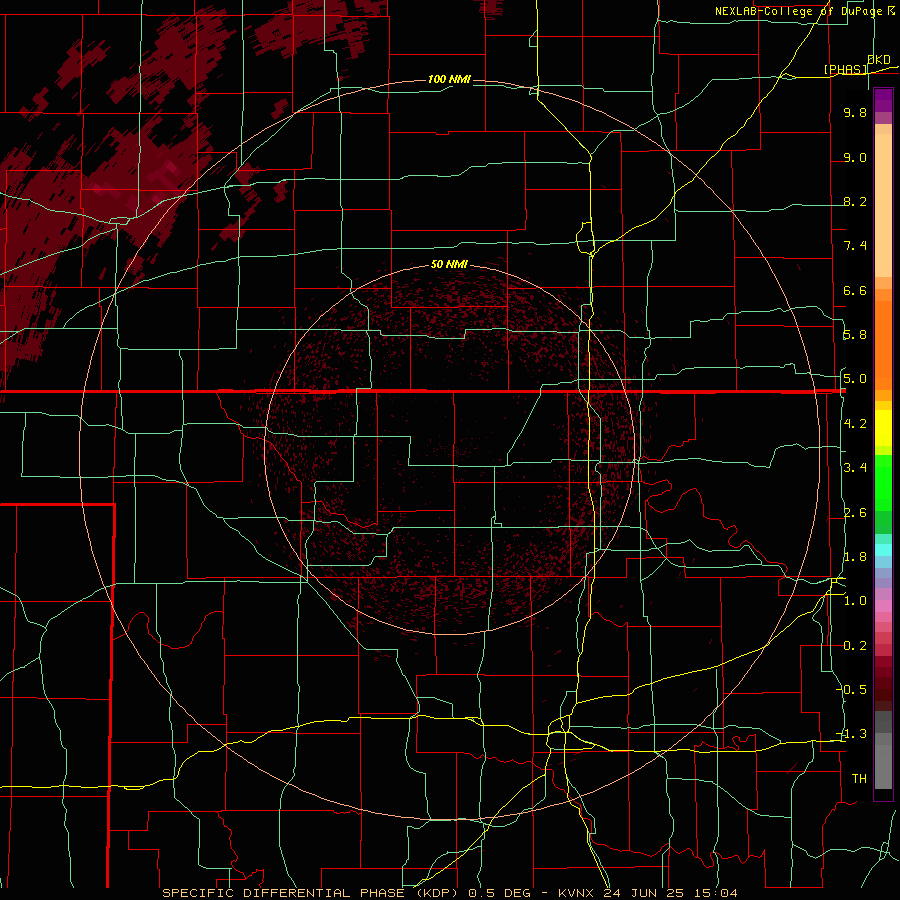Click the 6.6 scale value
Image resolution: width=900 pixels, height=900 pixels.
click(855, 290)
